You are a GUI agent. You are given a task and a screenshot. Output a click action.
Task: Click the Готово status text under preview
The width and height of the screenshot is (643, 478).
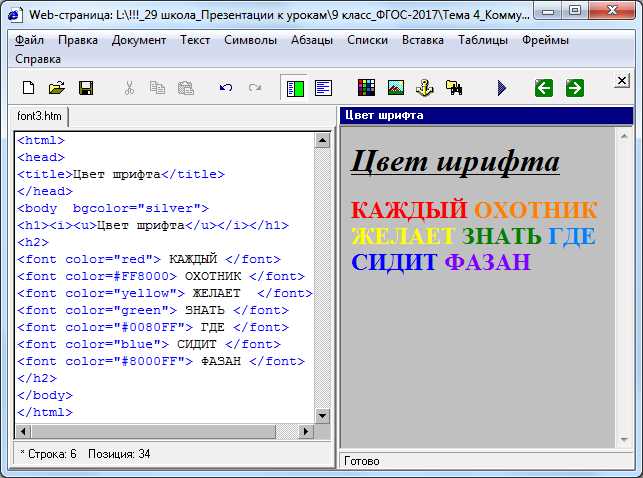pos(362,461)
